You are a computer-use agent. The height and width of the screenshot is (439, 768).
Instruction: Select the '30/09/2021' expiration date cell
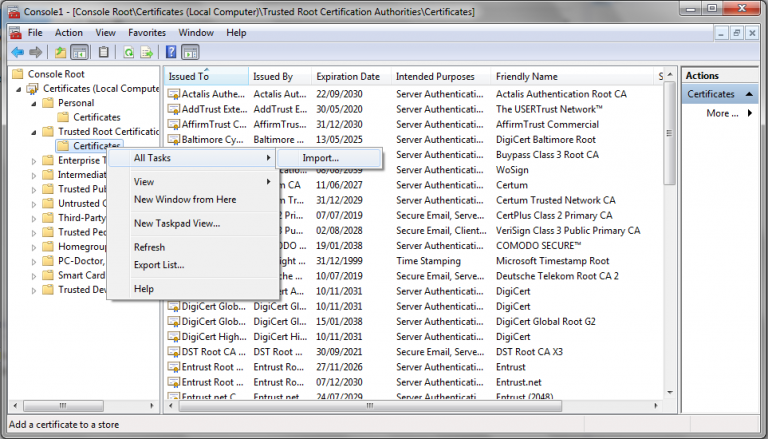pos(339,352)
